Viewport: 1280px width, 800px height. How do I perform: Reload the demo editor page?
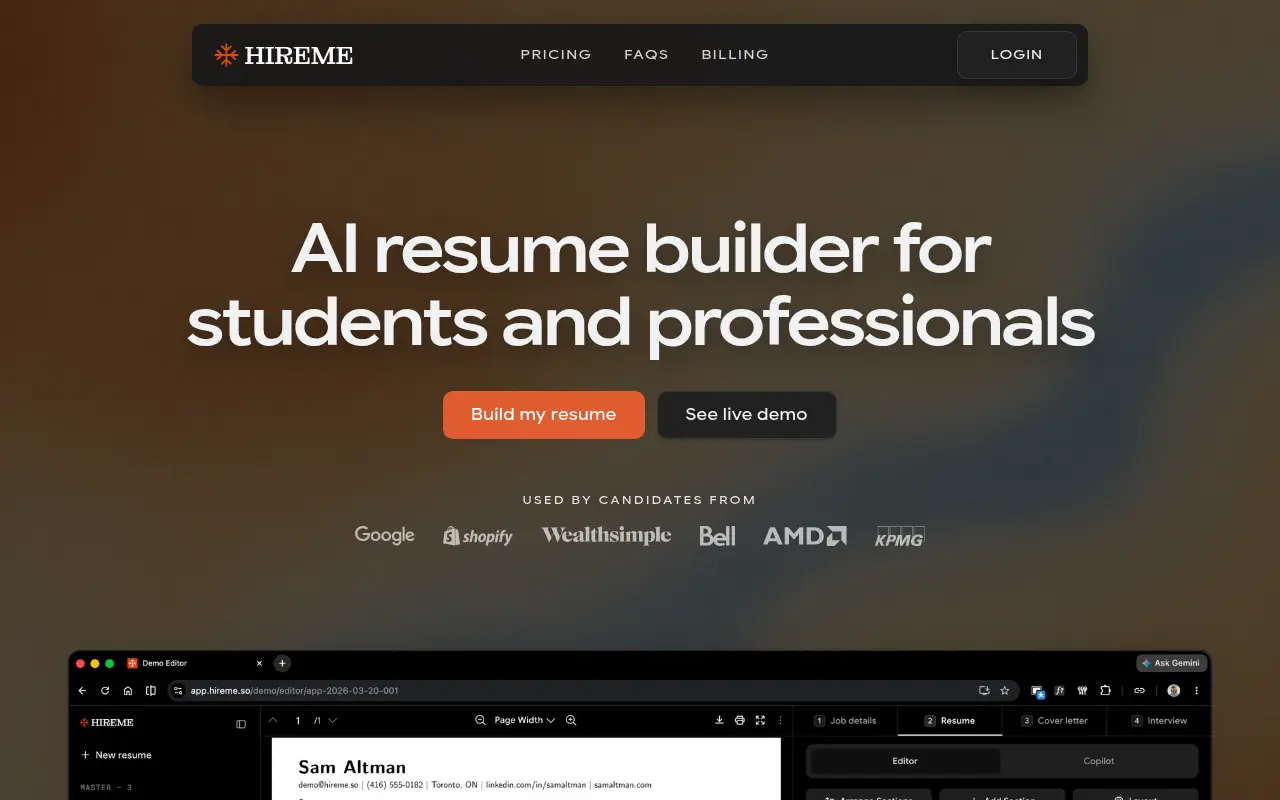pyautogui.click(x=105, y=690)
